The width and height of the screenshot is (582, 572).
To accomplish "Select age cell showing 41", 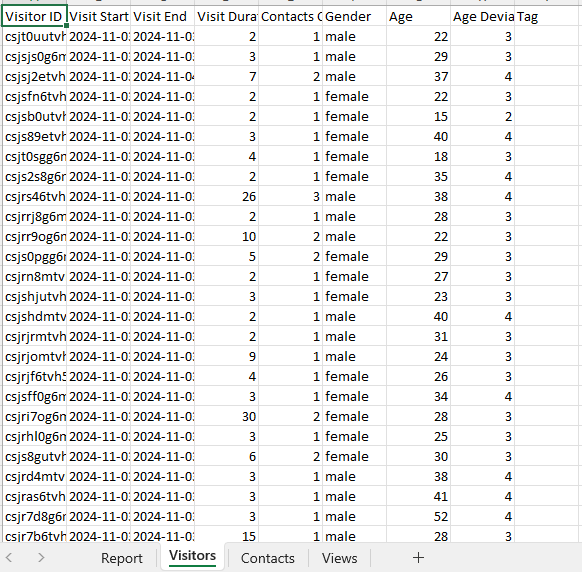I will click(x=418, y=496).
